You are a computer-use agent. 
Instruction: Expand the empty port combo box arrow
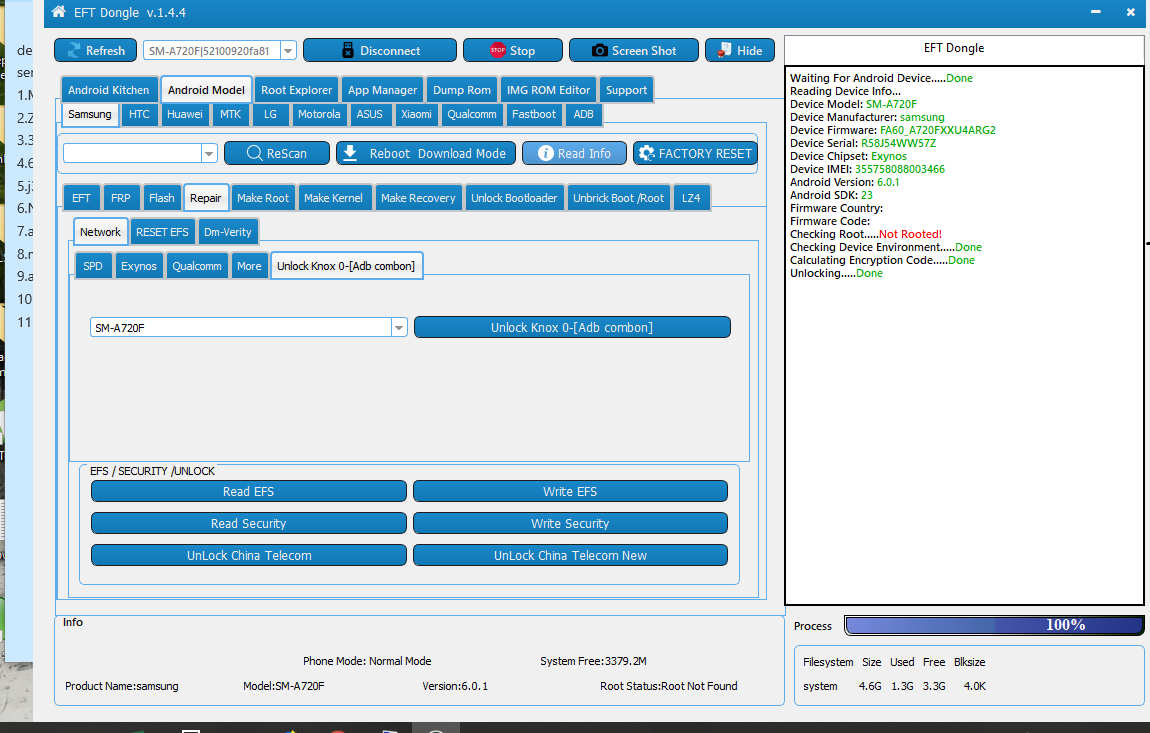(209, 153)
